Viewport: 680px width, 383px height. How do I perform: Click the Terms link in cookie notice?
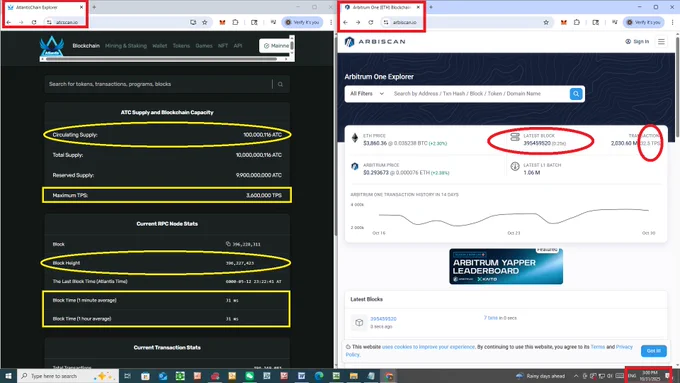[x=598, y=347]
